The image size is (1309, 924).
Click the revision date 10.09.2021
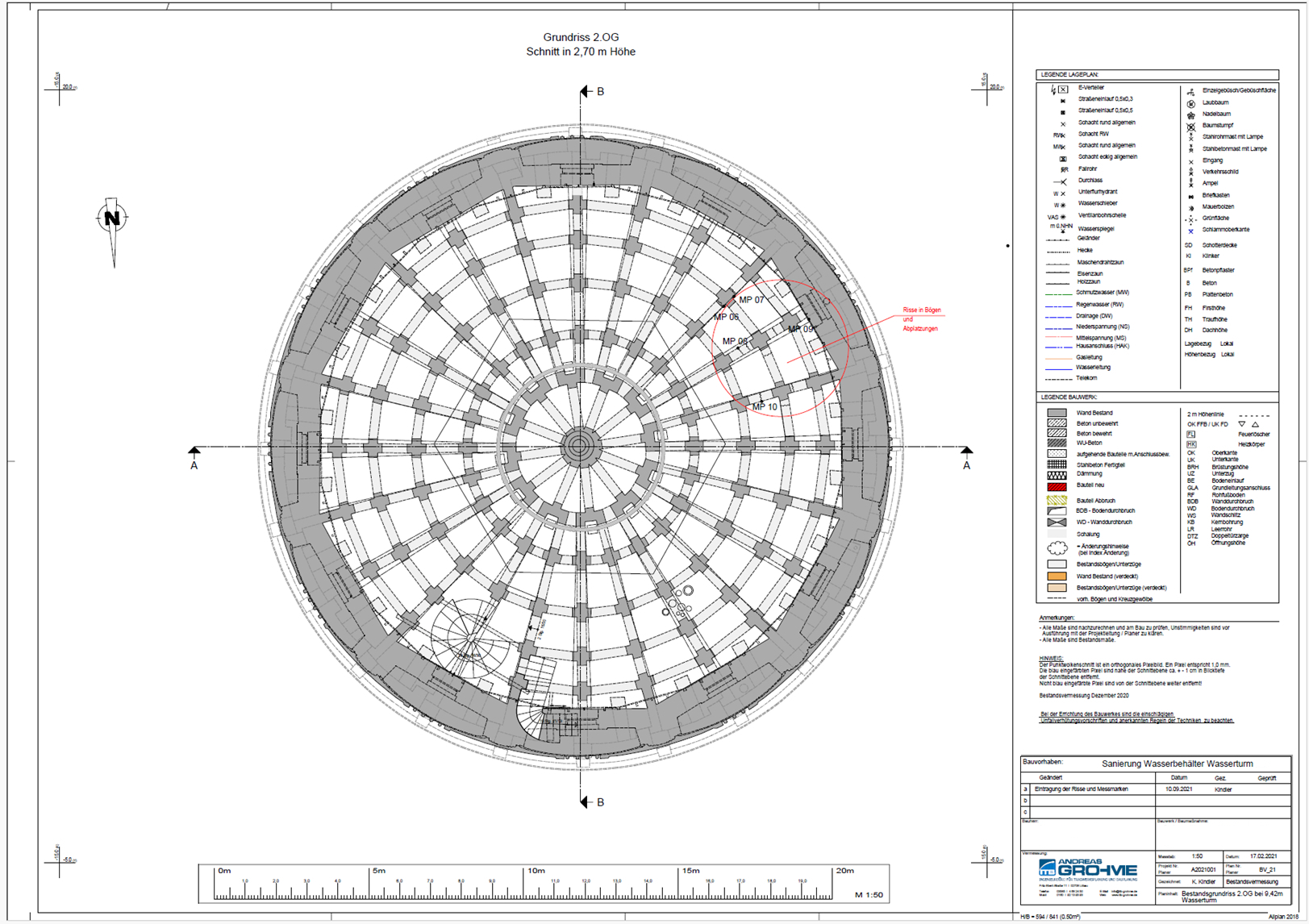(1178, 789)
